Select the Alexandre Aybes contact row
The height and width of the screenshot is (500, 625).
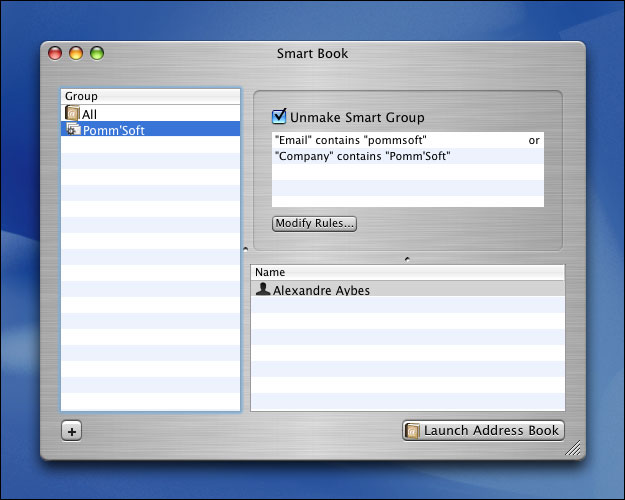click(407, 289)
